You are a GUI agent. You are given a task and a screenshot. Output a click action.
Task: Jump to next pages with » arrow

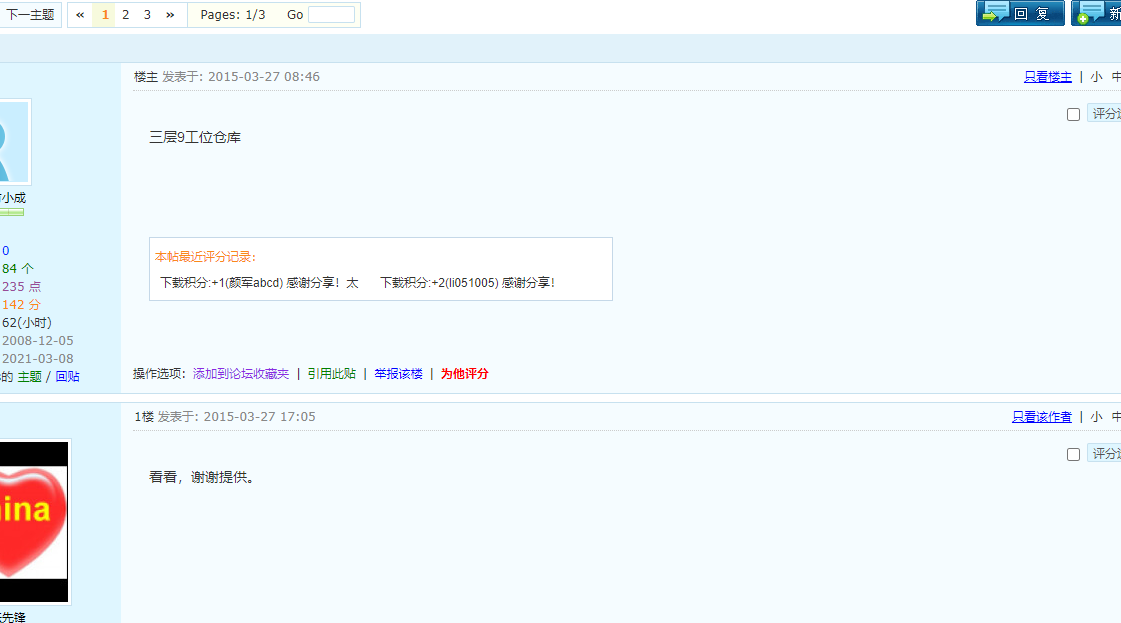[170, 15]
